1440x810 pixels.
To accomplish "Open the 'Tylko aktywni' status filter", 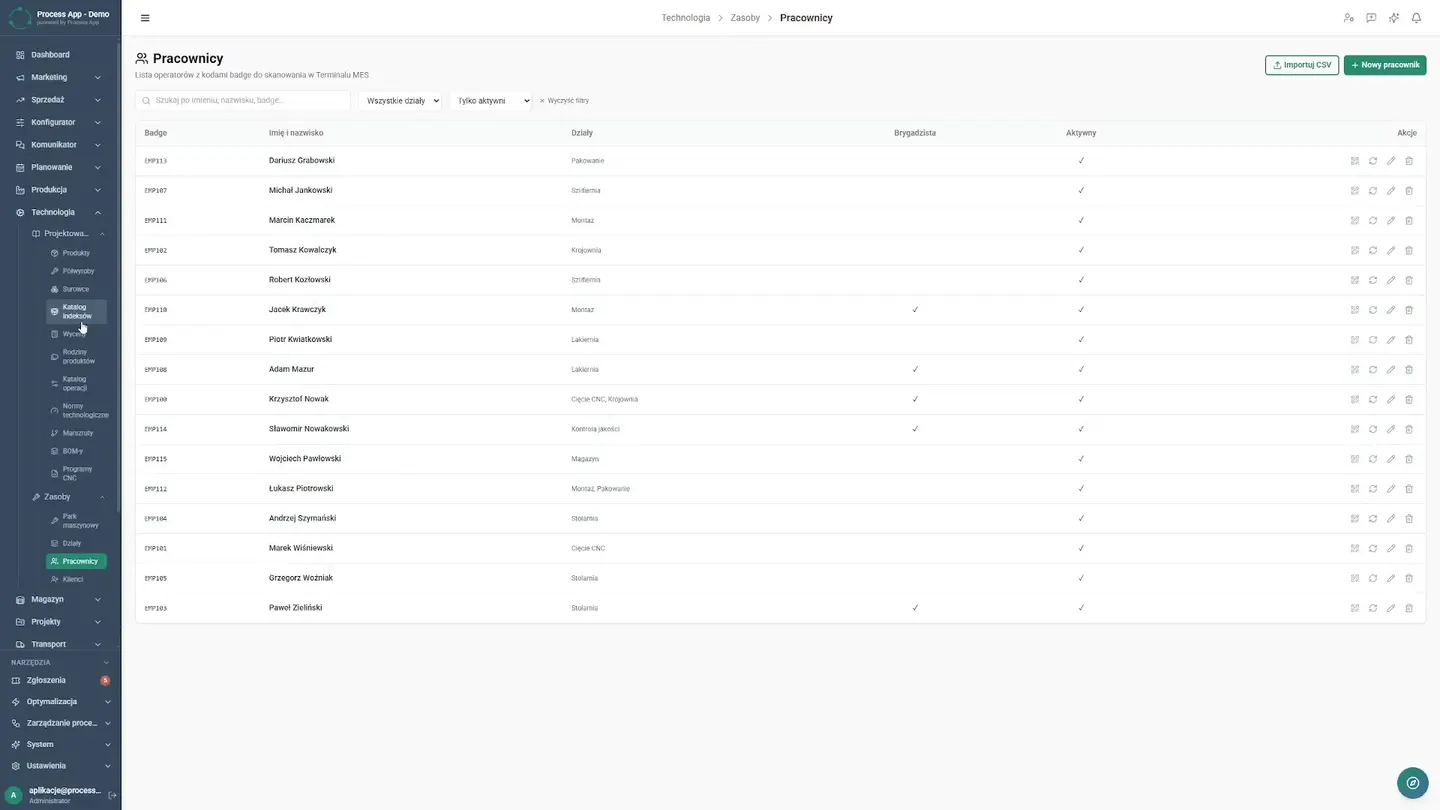I will click(x=491, y=101).
